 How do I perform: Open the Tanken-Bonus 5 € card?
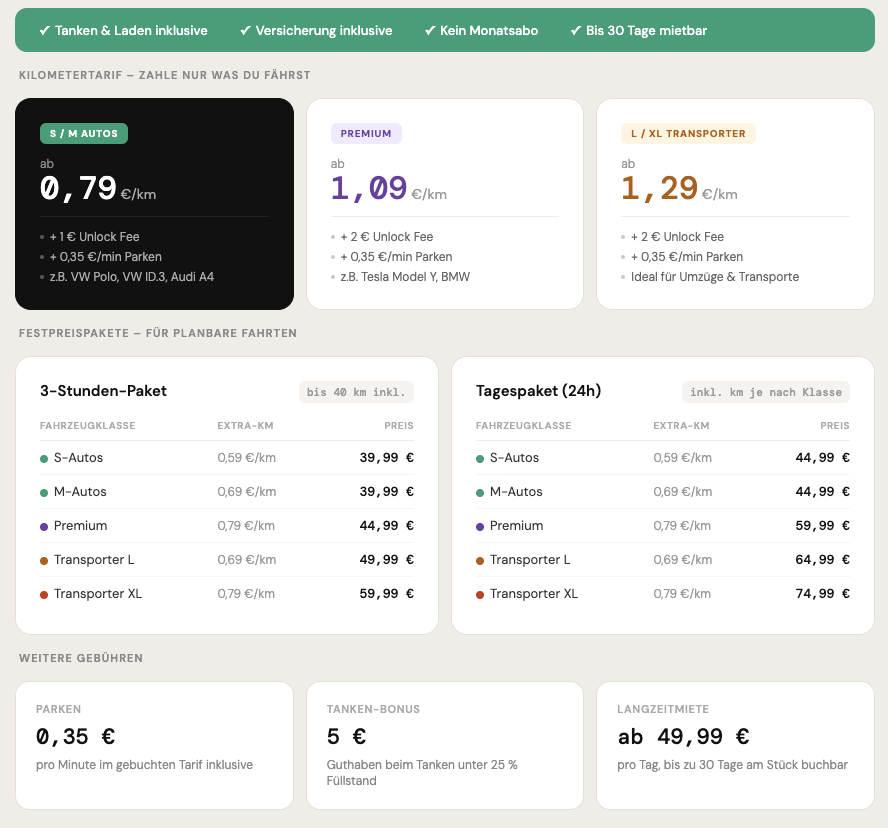click(445, 745)
